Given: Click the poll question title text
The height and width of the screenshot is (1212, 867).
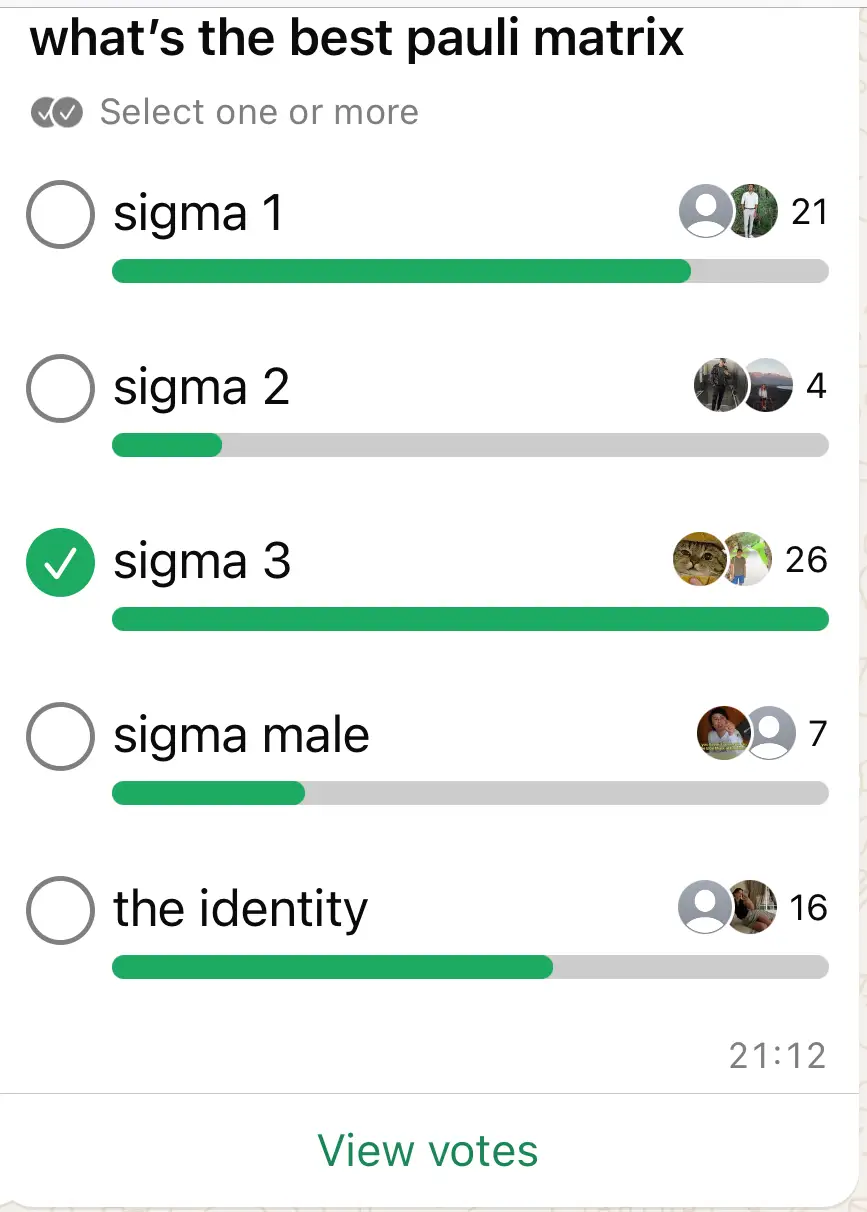Looking at the screenshot, I should (x=357, y=38).
